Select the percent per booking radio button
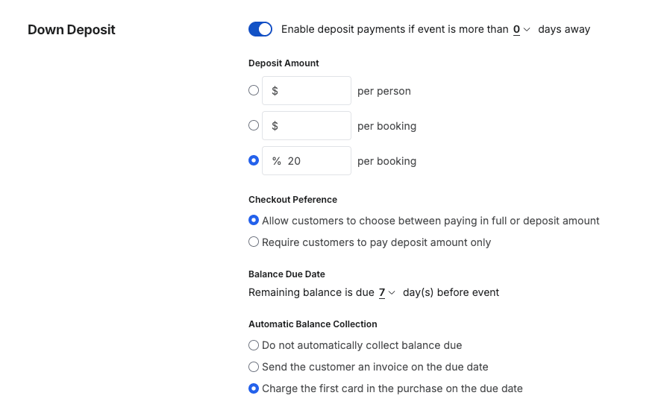Image resolution: width=670 pixels, height=419 pixels. coord(254,160)
